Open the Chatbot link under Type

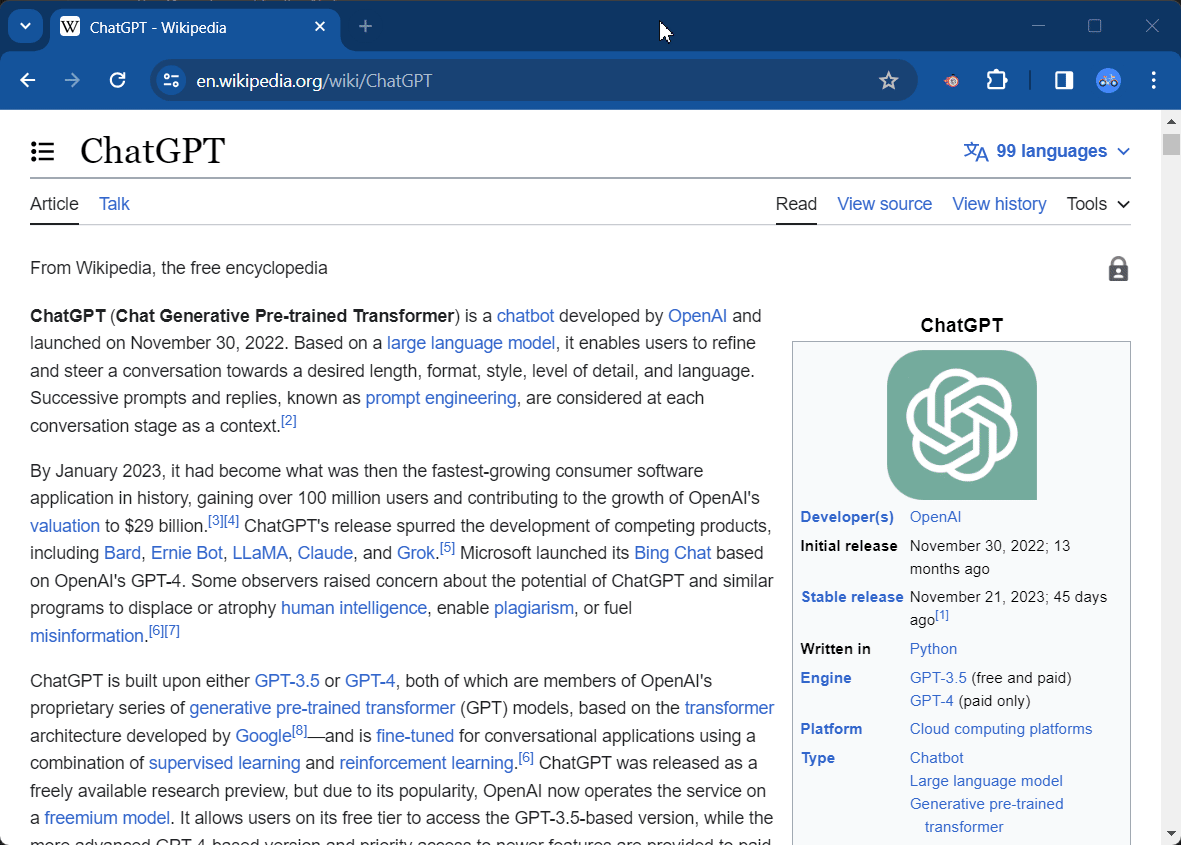click(x=936, y=758)
